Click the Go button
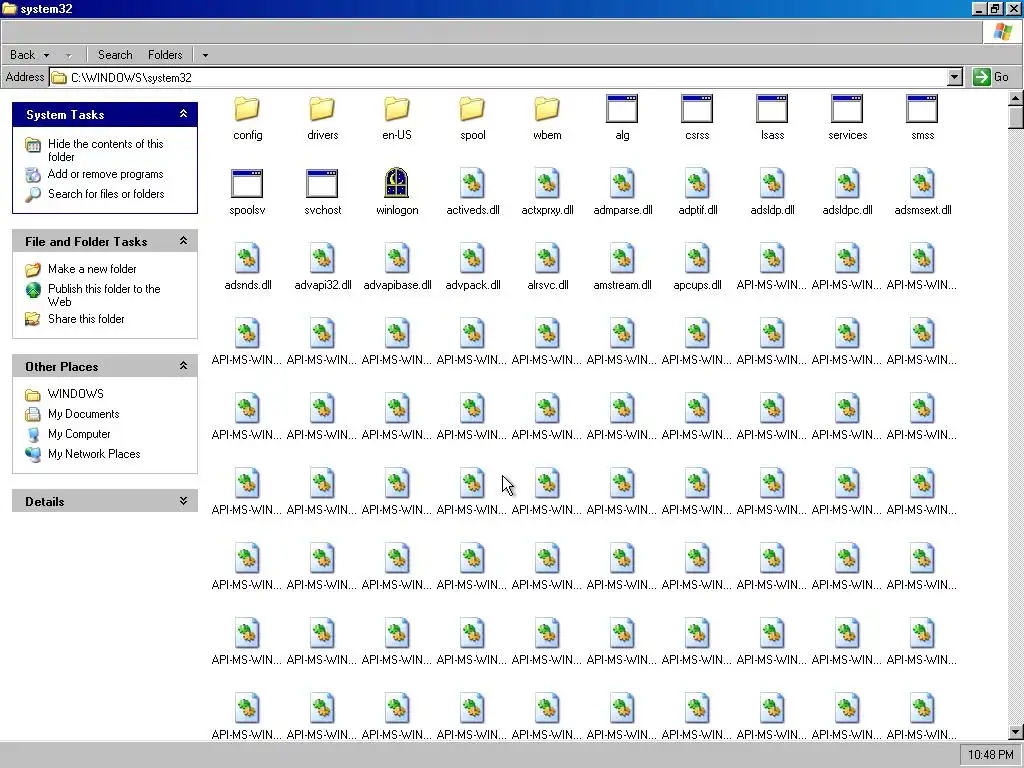This screenshot has height=768, width=1024. pyautogui.click(x=991, y=77)
